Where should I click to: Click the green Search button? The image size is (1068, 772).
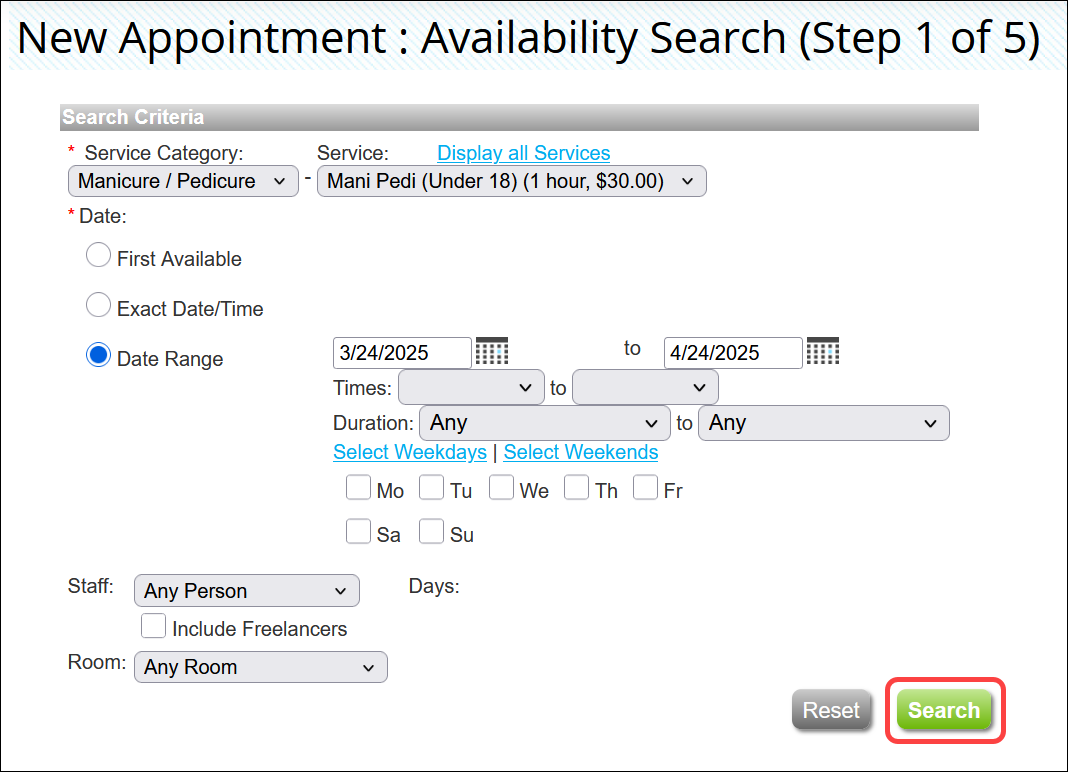[x=944, y=710]
